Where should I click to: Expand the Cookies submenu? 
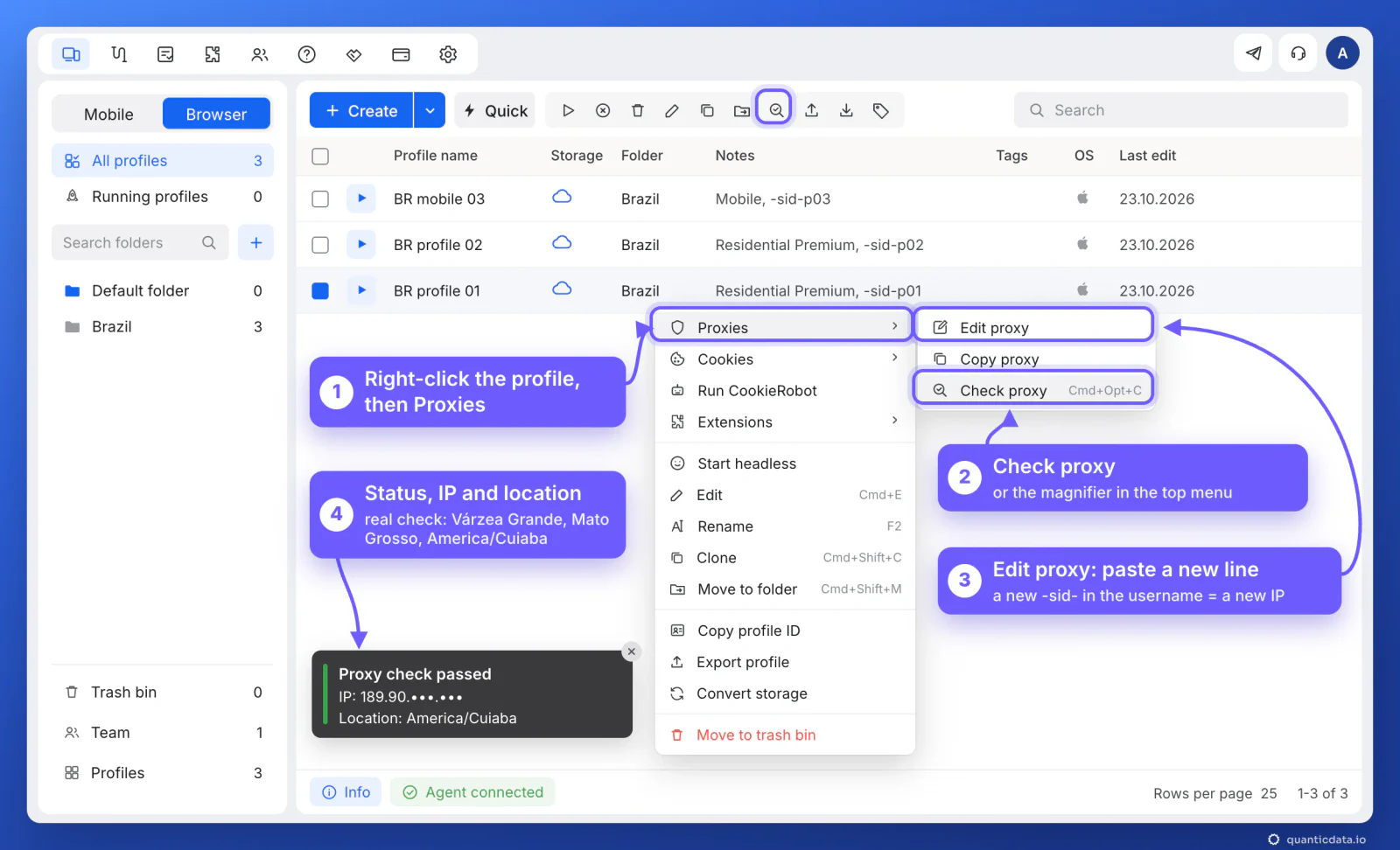(784, 359)
